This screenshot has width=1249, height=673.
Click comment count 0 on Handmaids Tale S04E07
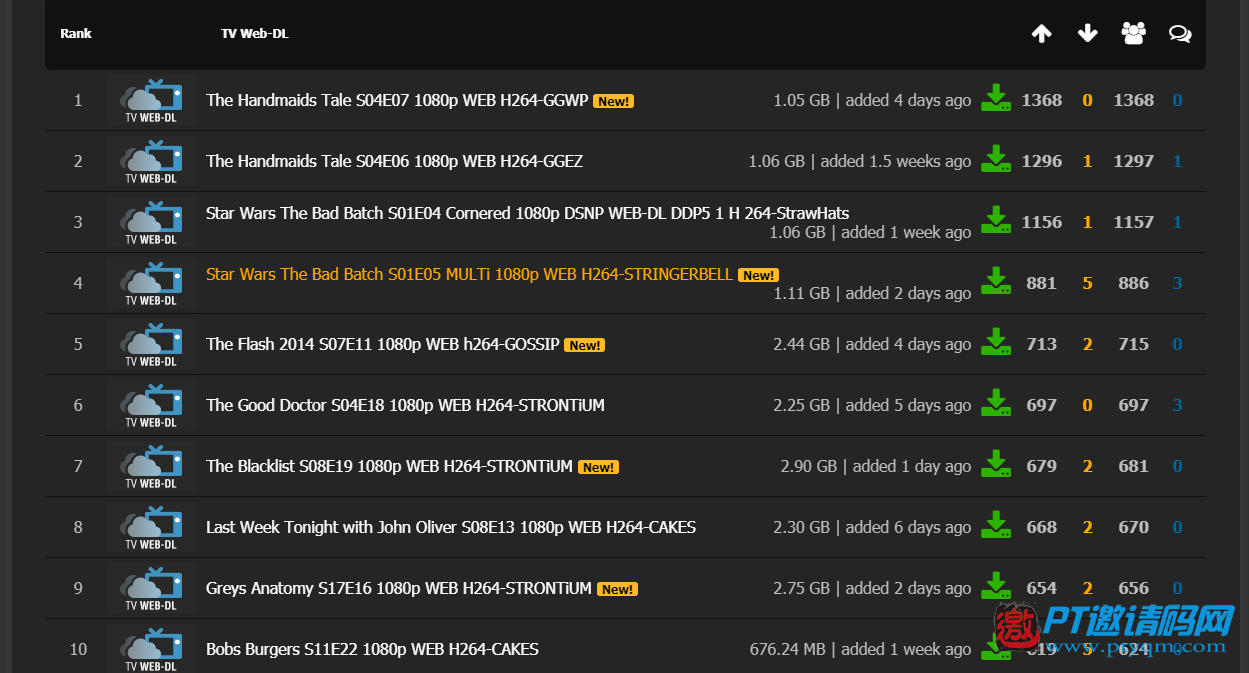click(1177, 100)
